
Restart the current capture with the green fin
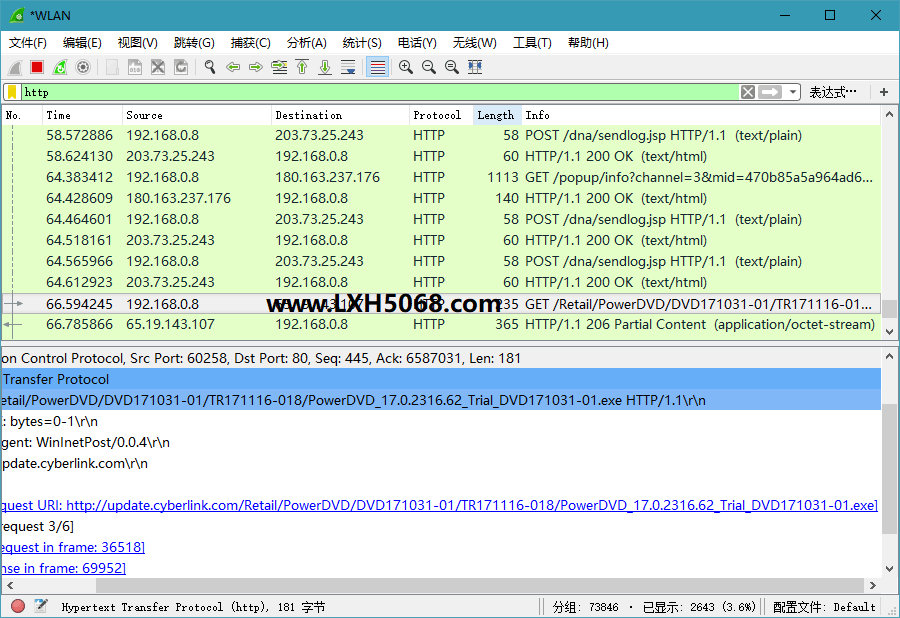click(60, 67)
